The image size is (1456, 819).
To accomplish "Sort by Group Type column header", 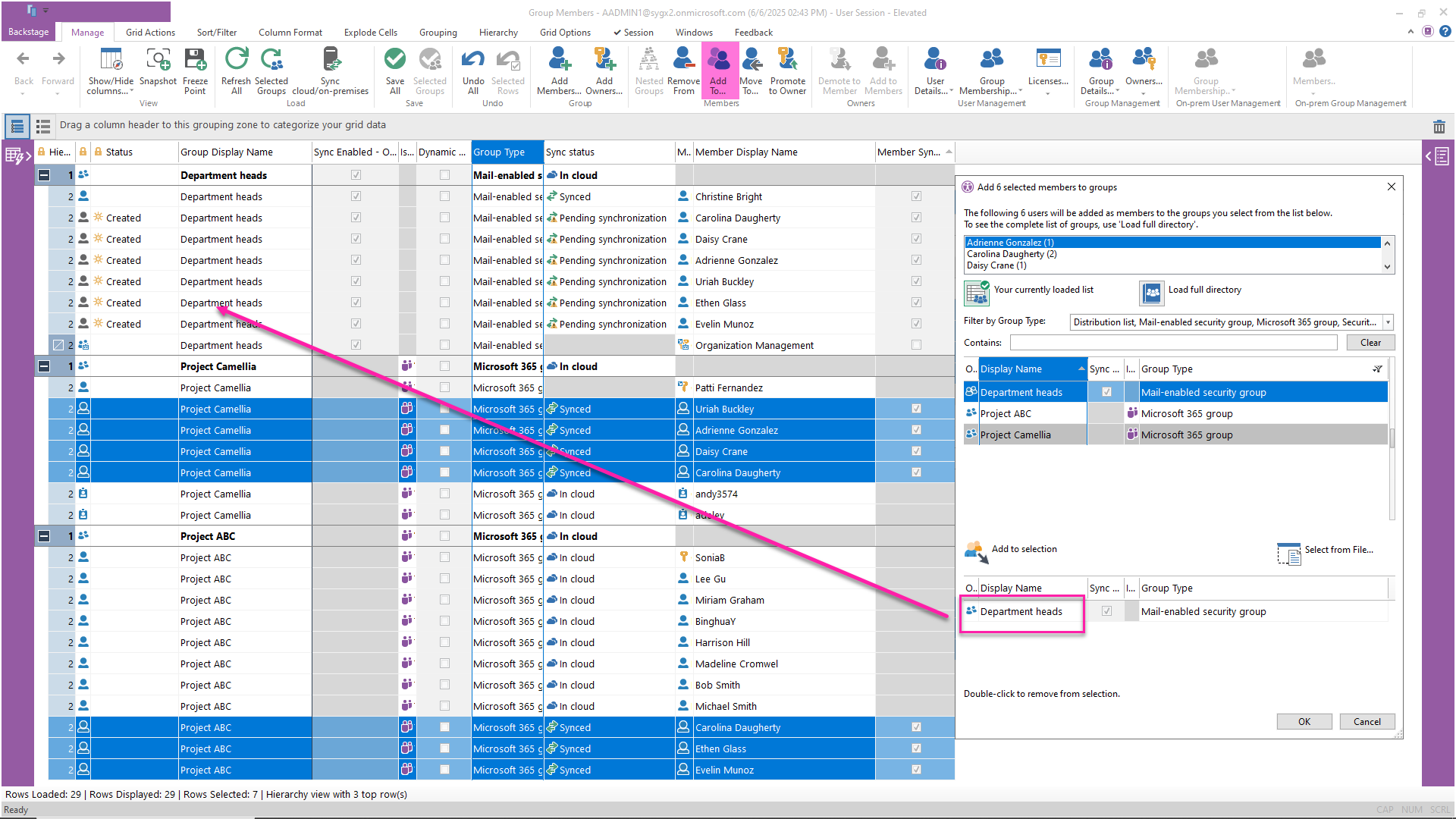I will coord(507,152).
